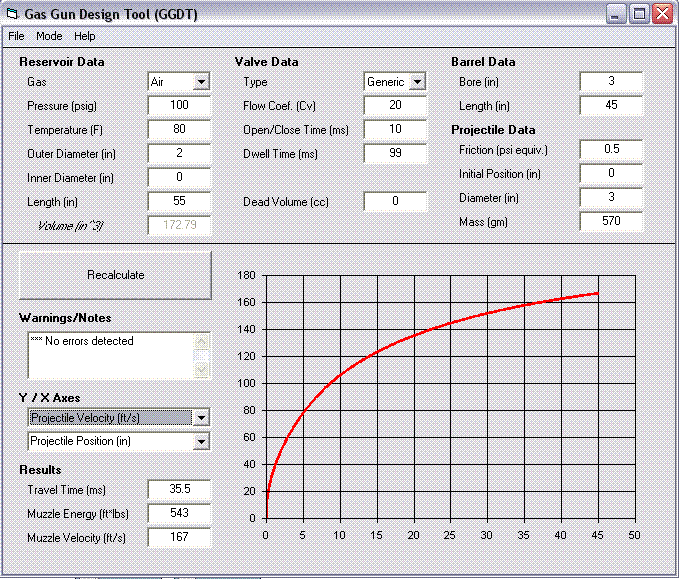Click the reservoir Outer Diameter field
Screen dimensions: 679x579
[x=179, y=153]
